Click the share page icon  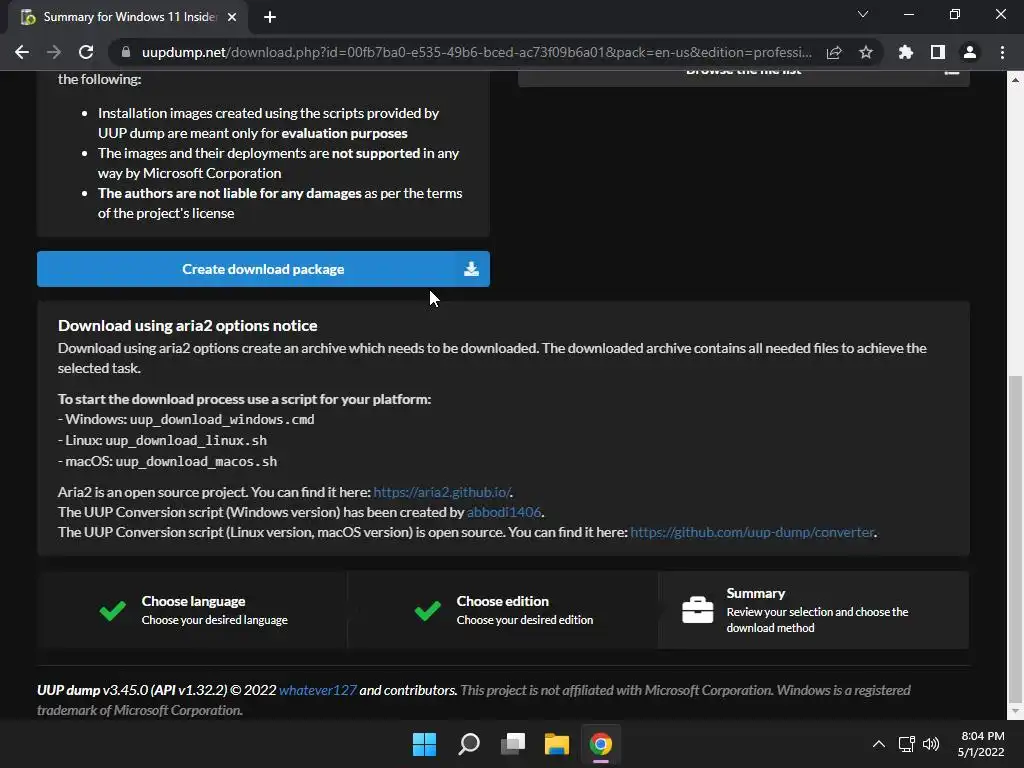(834, 52)
